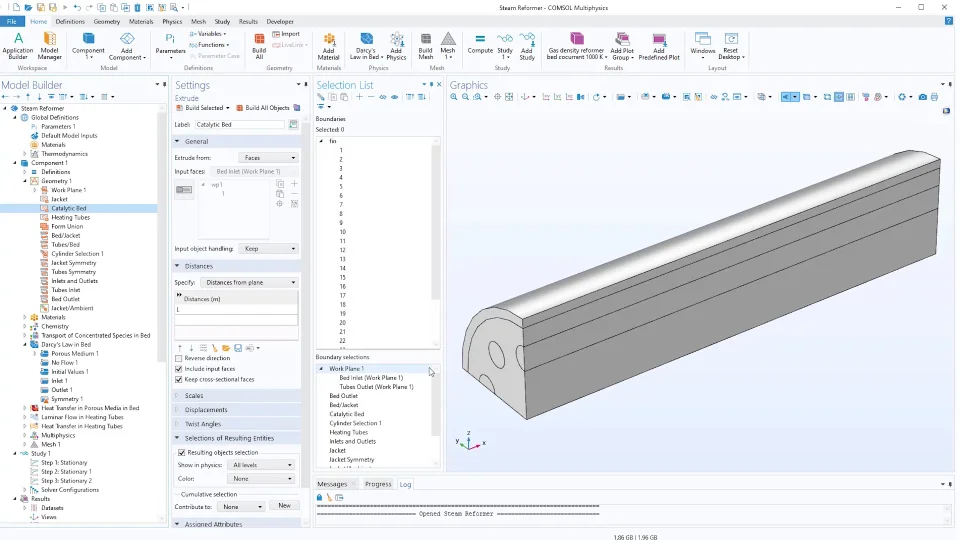This screenshot has width=960, height=540.
Task: Switch to the Geometry ribbon tab
Action: (107, 21)
